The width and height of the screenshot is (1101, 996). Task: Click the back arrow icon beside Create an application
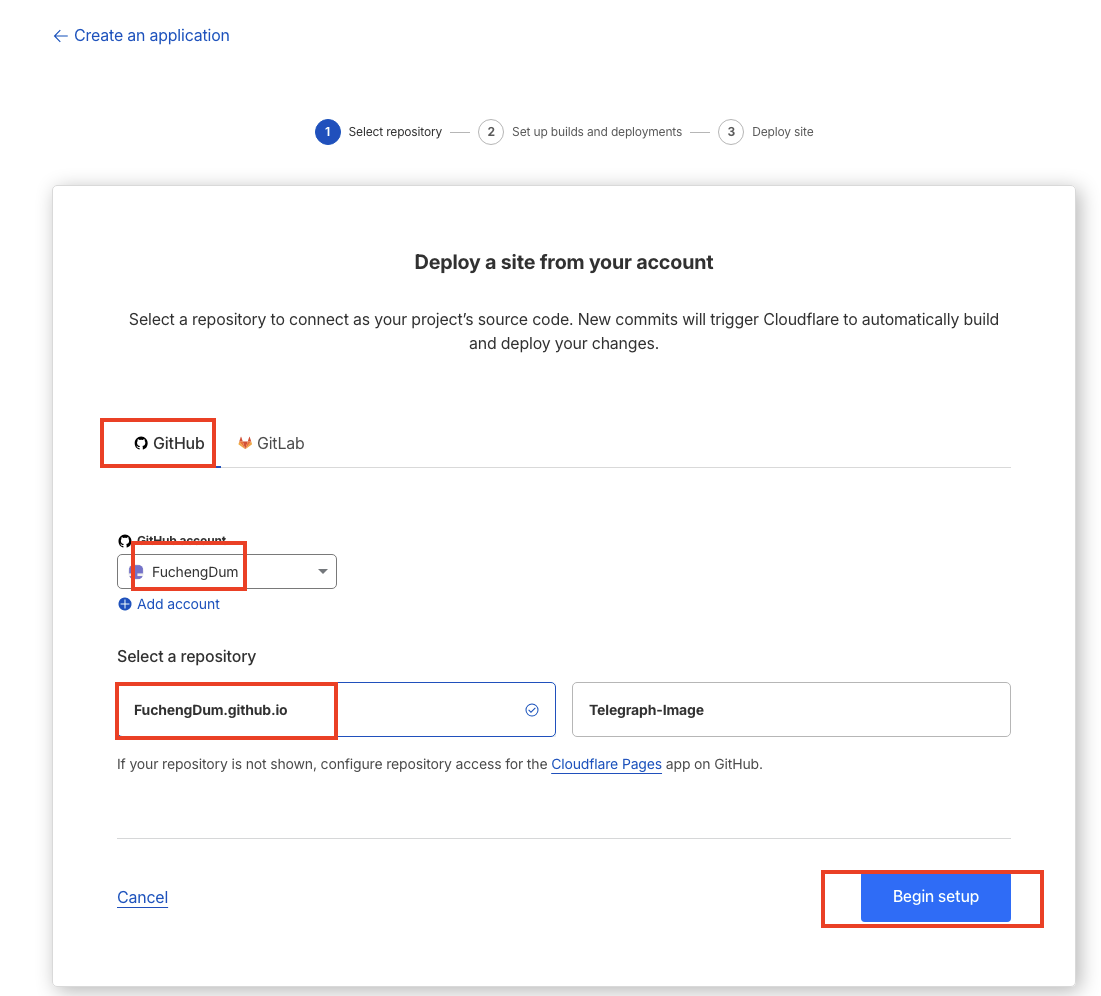(60, 36)
